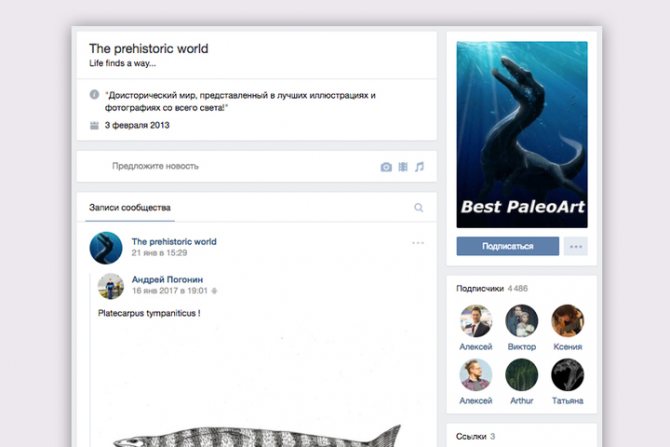
Task: Click the calendar icon beside 3 февраля 2013
Action: click(94, 125)
